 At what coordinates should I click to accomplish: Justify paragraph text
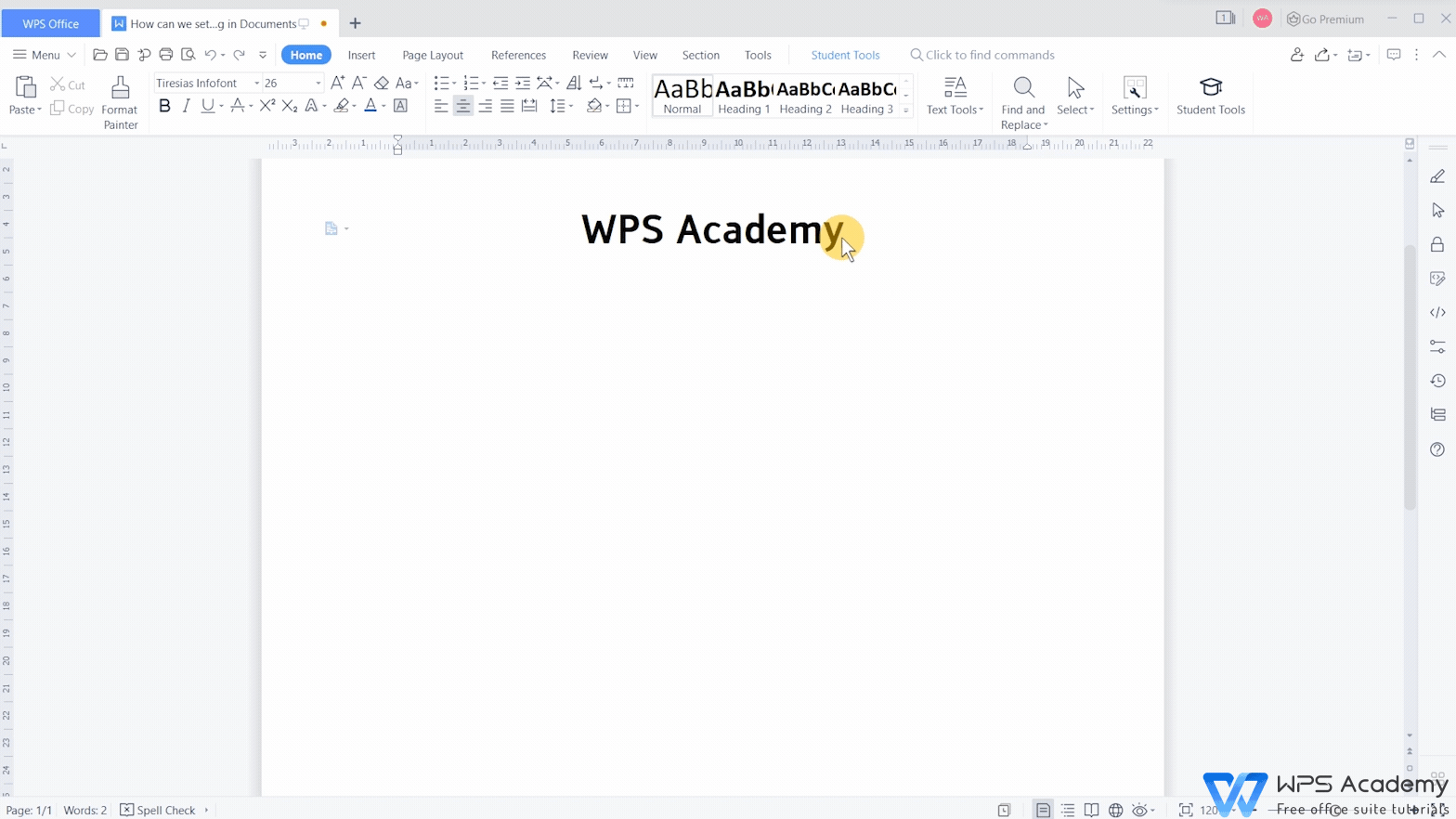(x=507, y=106)
